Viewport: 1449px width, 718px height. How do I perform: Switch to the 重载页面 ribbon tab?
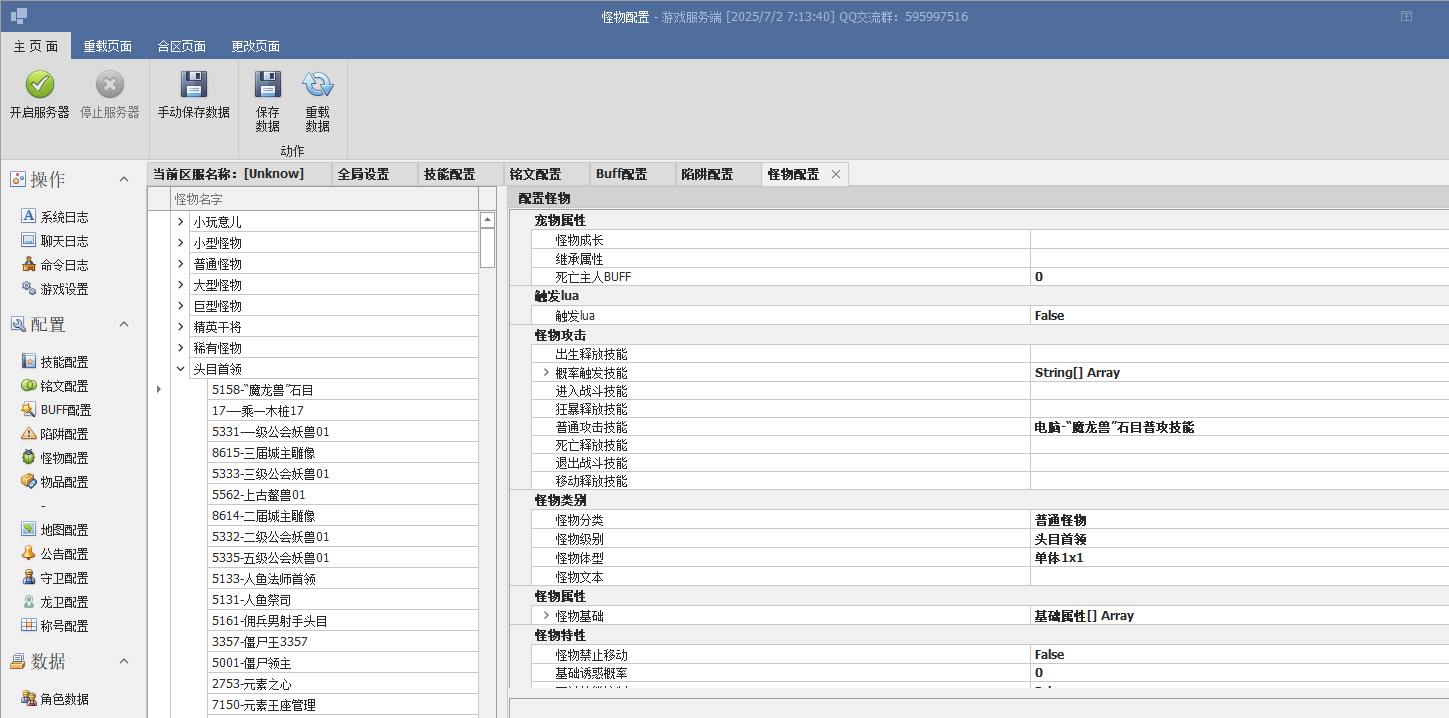pyautogui.click(x=107, y=46)
